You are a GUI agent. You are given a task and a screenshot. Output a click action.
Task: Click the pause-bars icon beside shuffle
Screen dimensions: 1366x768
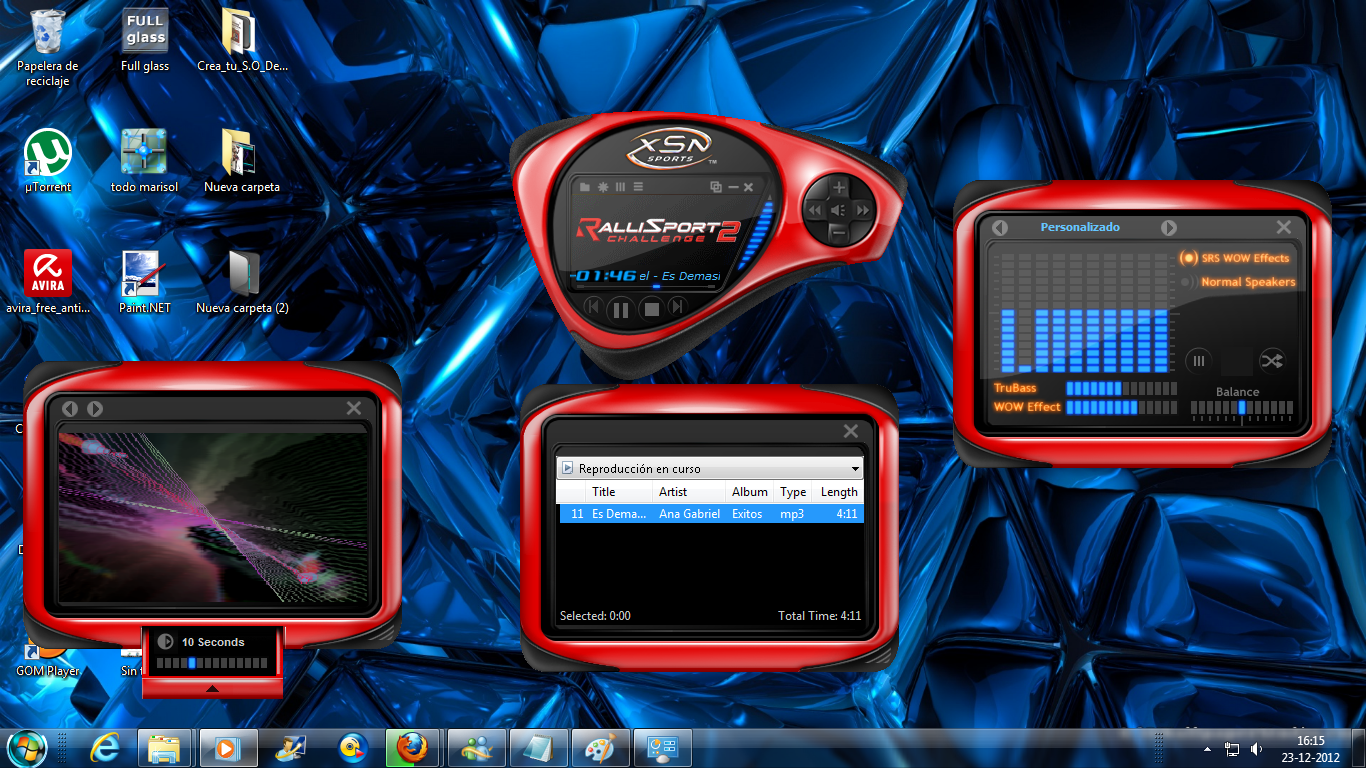pos(1198,361)
